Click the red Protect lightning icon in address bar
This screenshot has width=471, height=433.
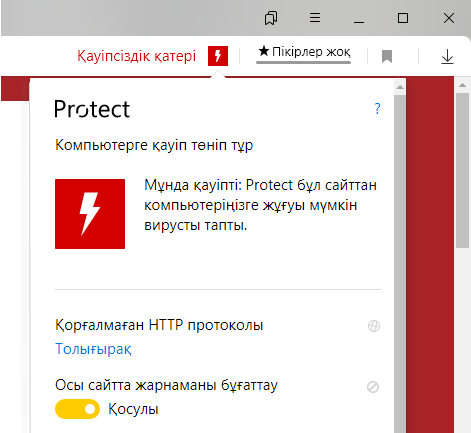coord(218,56)
